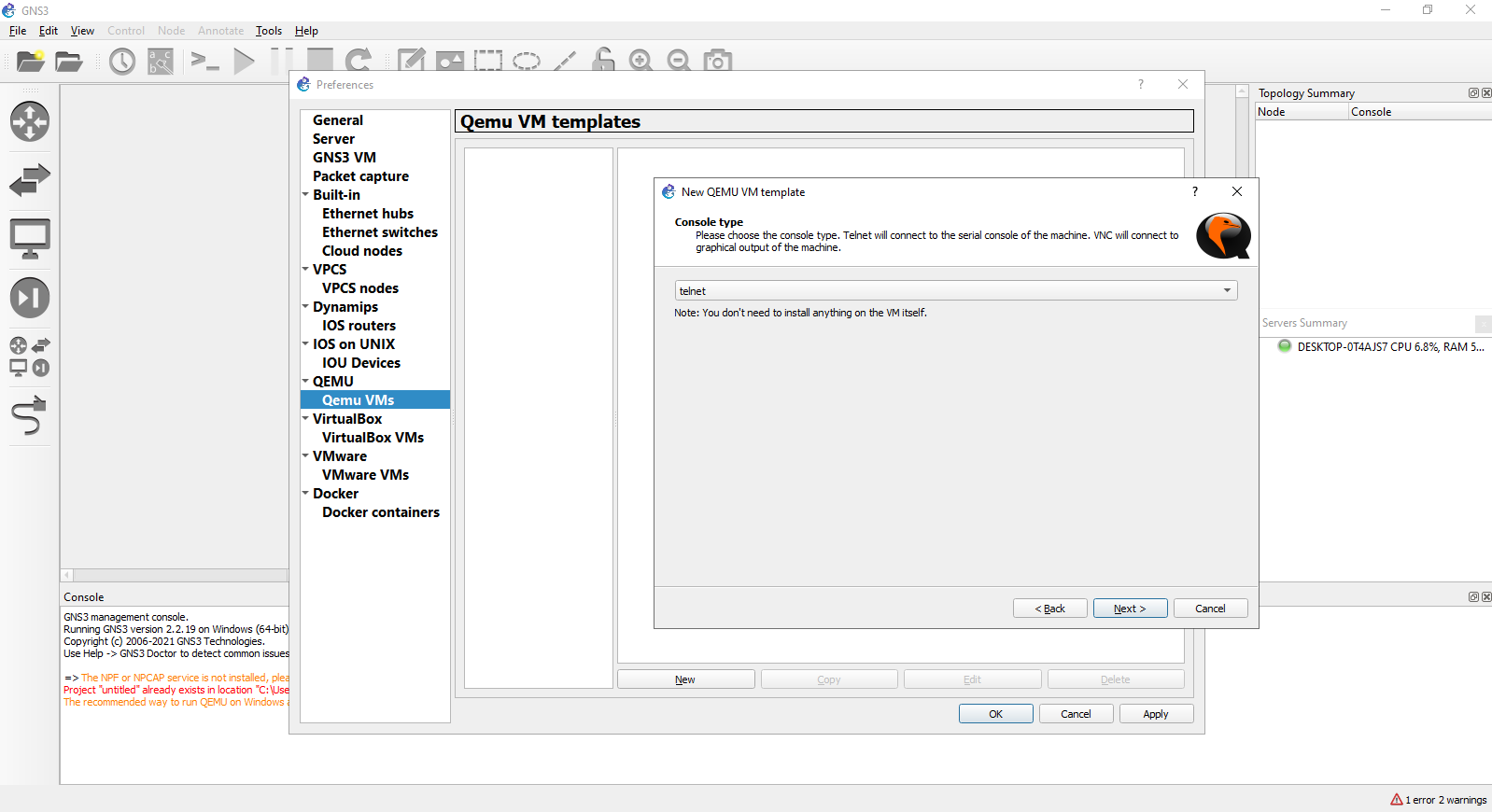1492x812 pixels.
Task: Select GNS3 VM in the preferences tree
Action: [x=345, y=157]
